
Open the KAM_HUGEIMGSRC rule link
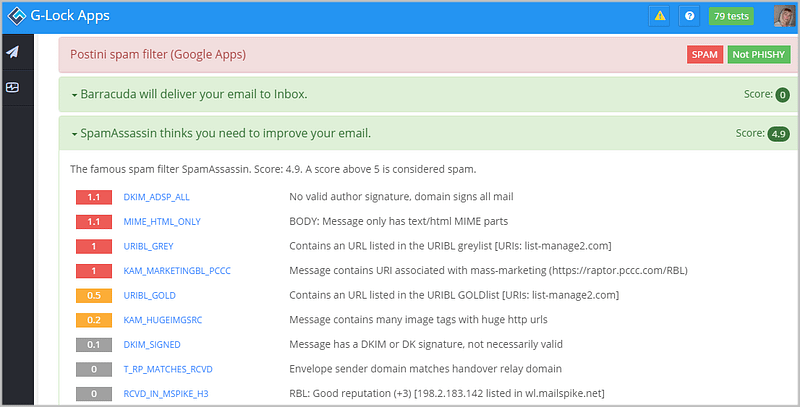click(163, 320)
